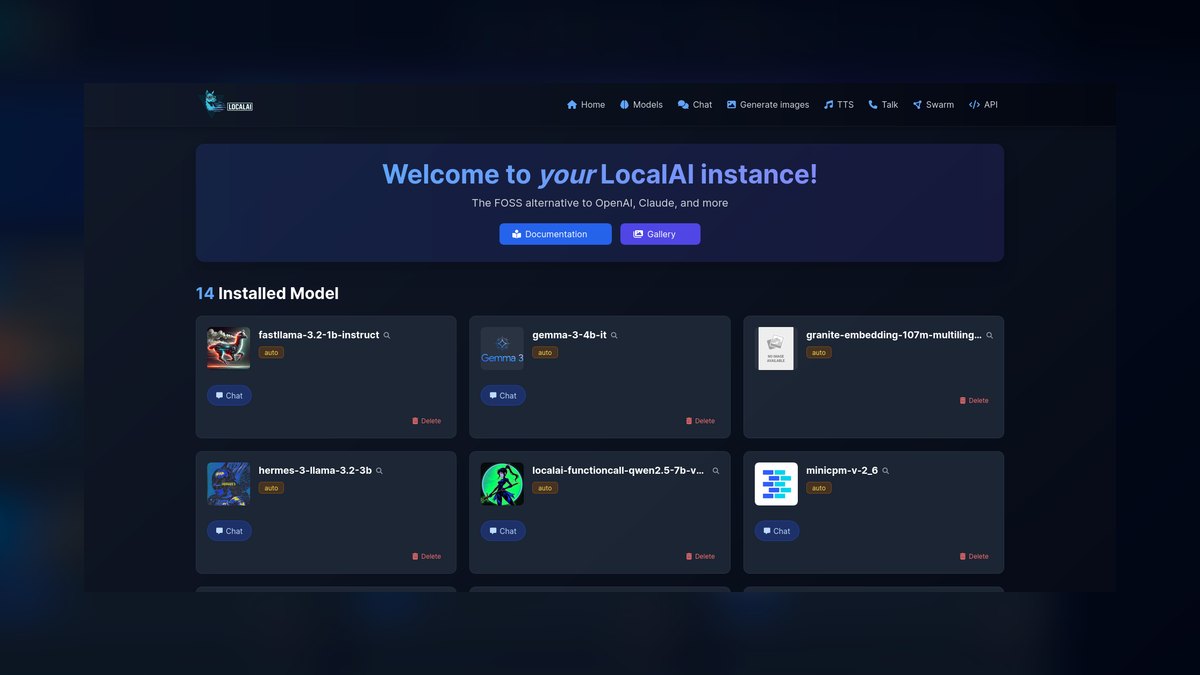Click search icon beside granite-embedding-107m-multilingual
The width and height of the screenshot is (1200, 675).
coord(990,336)
